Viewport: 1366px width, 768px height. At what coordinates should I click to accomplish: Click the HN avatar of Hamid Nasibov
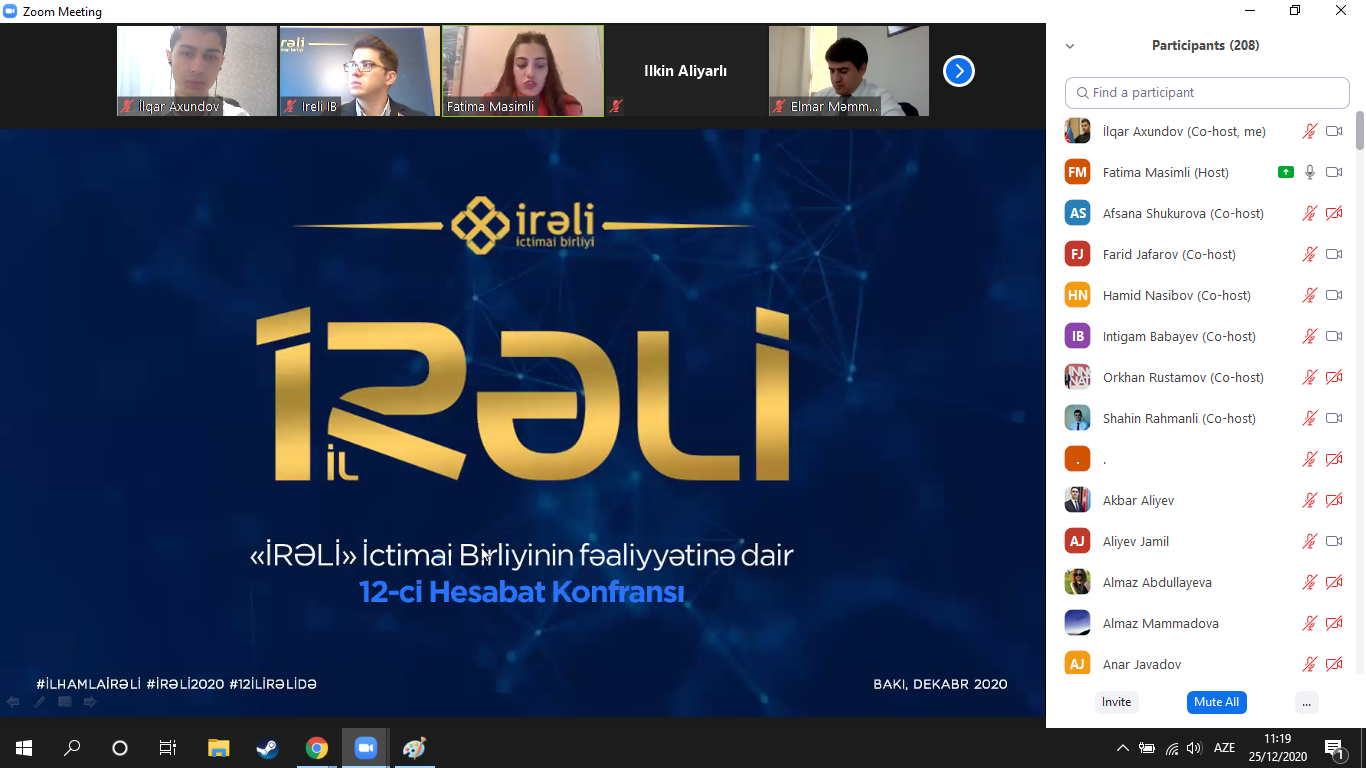pos(1077,295)
